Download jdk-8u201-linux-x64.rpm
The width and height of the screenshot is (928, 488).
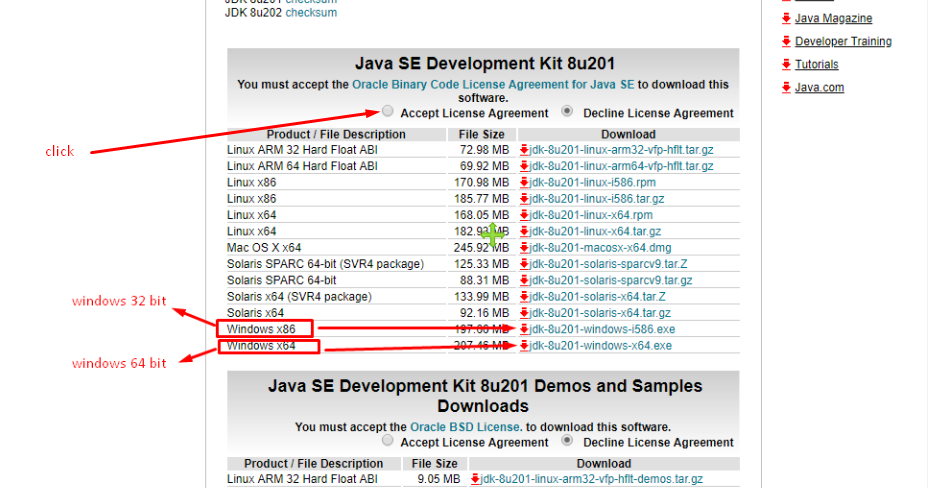pyautogui.click(x=591, y=215)
